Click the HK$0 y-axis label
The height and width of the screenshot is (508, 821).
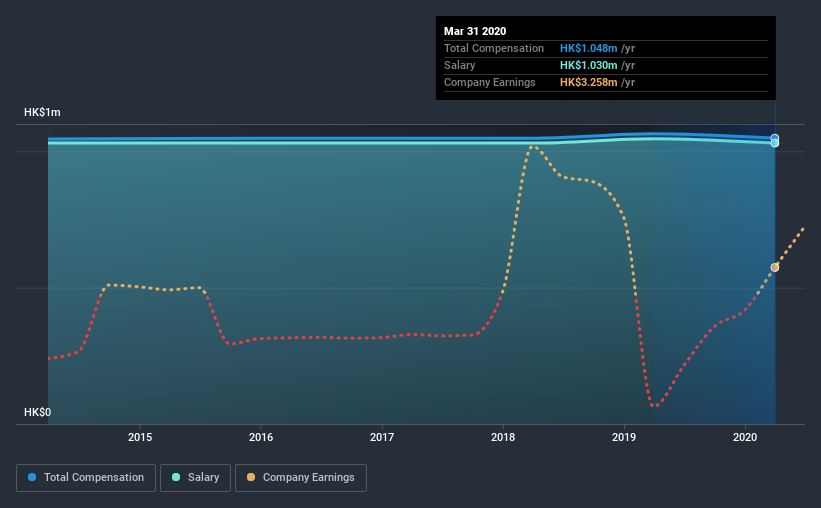coord(37,412)
